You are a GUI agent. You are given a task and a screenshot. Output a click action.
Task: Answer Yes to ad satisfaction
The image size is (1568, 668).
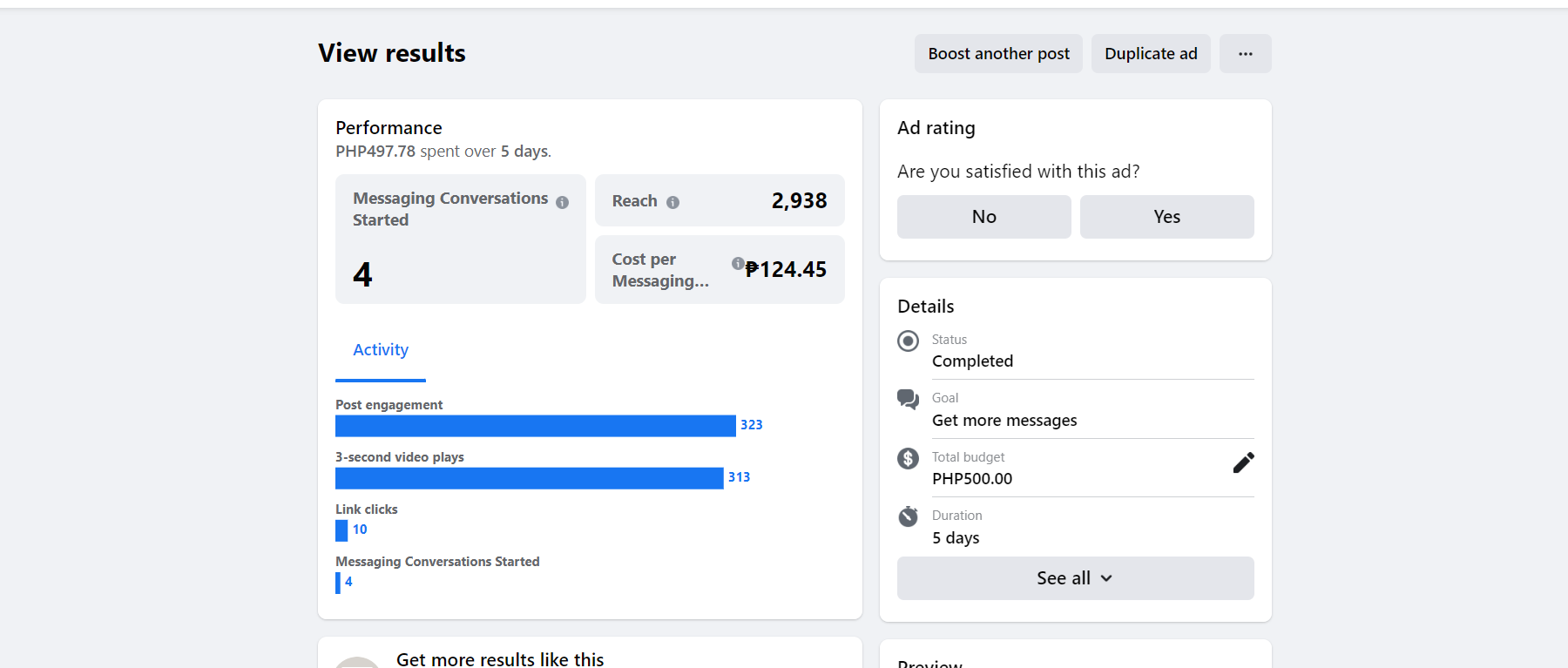(x=1166, y=217)
